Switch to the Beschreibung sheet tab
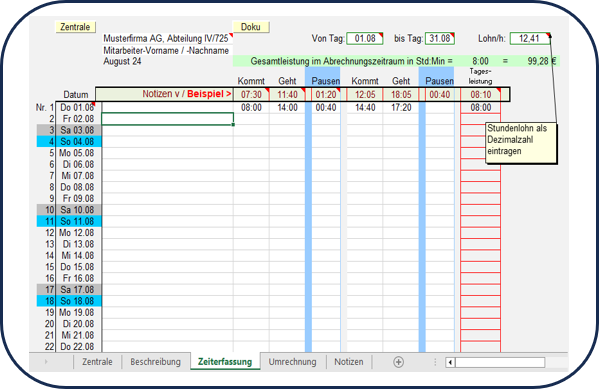Image resolution: width=600 pixels, height=390 pixels. pyautogui.click(x=155, y=362)
